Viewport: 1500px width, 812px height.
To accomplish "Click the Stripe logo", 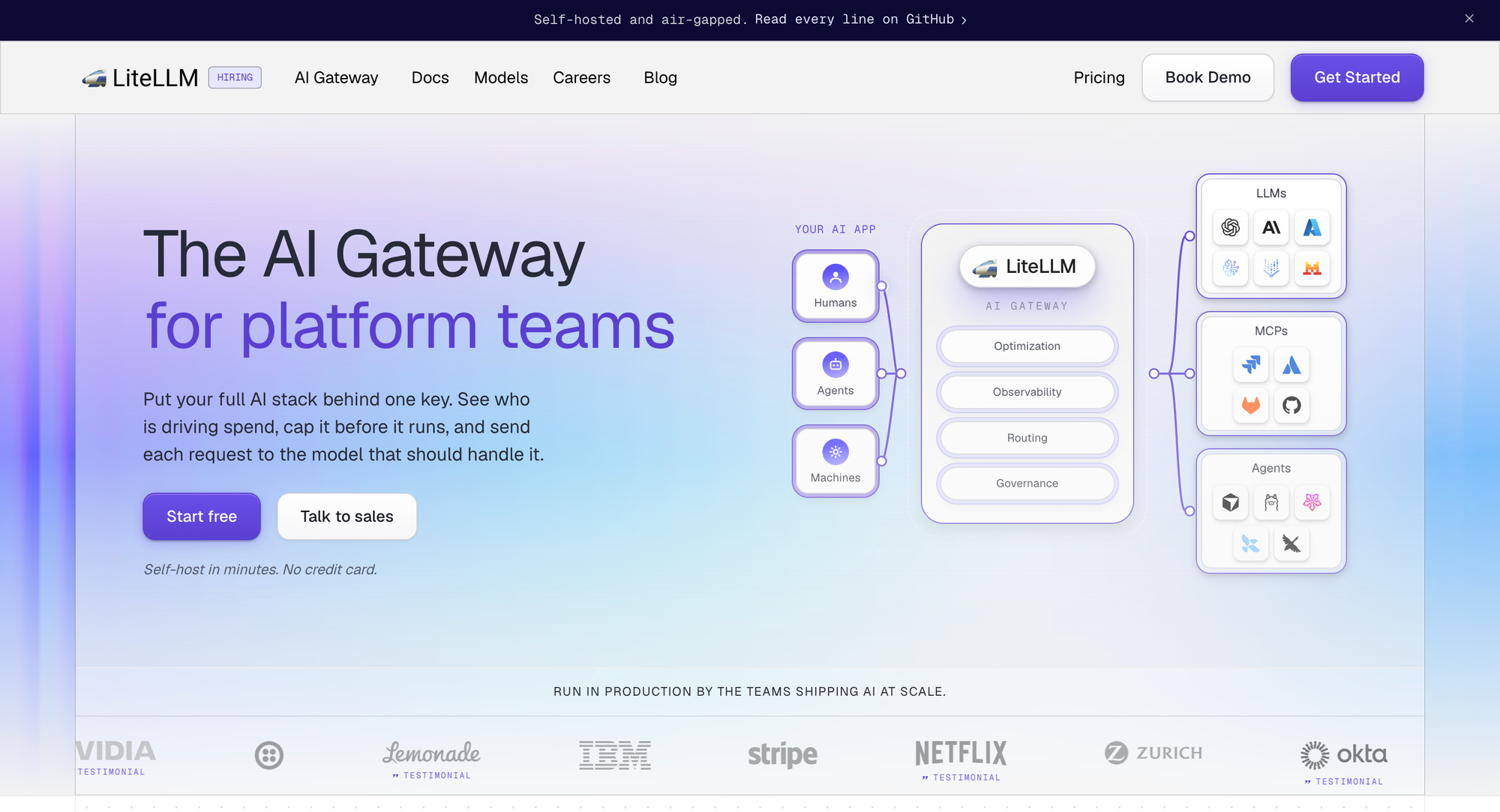I will click(782, 755).
